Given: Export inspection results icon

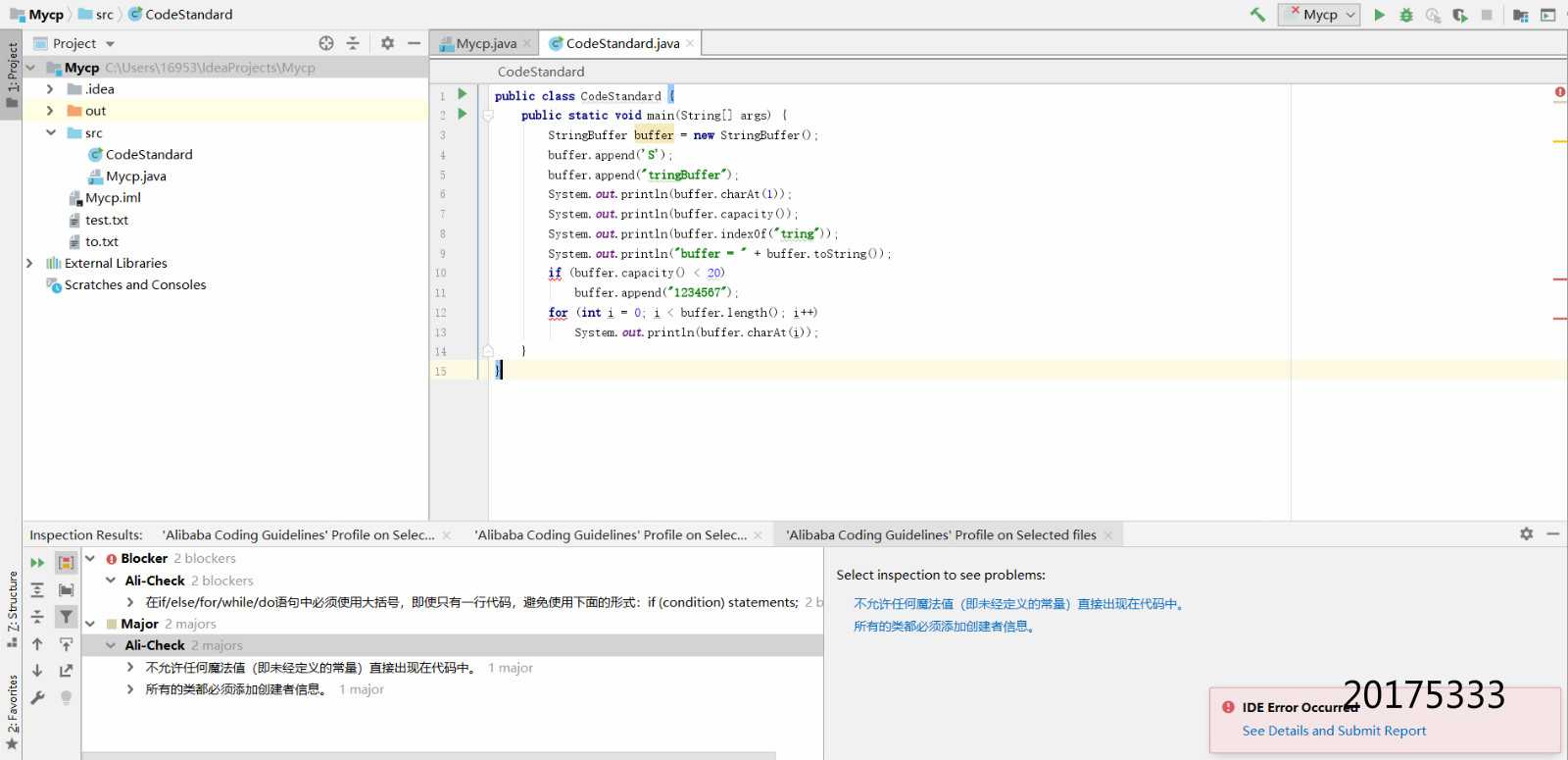Looking at the screenshot, I should click(x=66, y=671).
